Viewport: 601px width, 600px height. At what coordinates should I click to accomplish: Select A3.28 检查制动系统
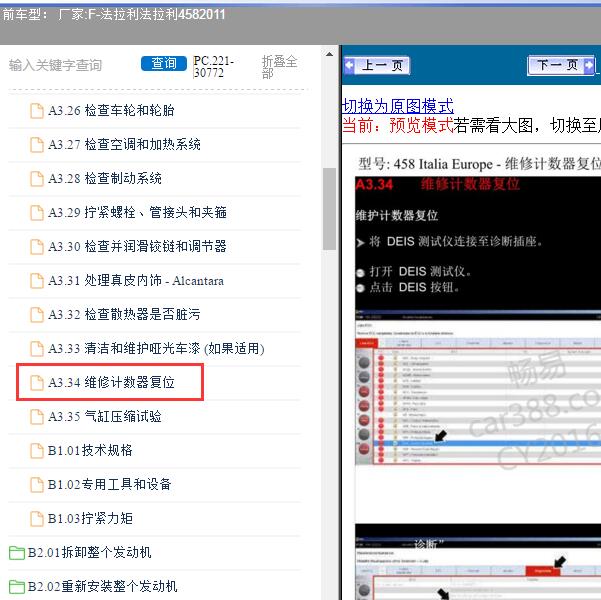105,178
